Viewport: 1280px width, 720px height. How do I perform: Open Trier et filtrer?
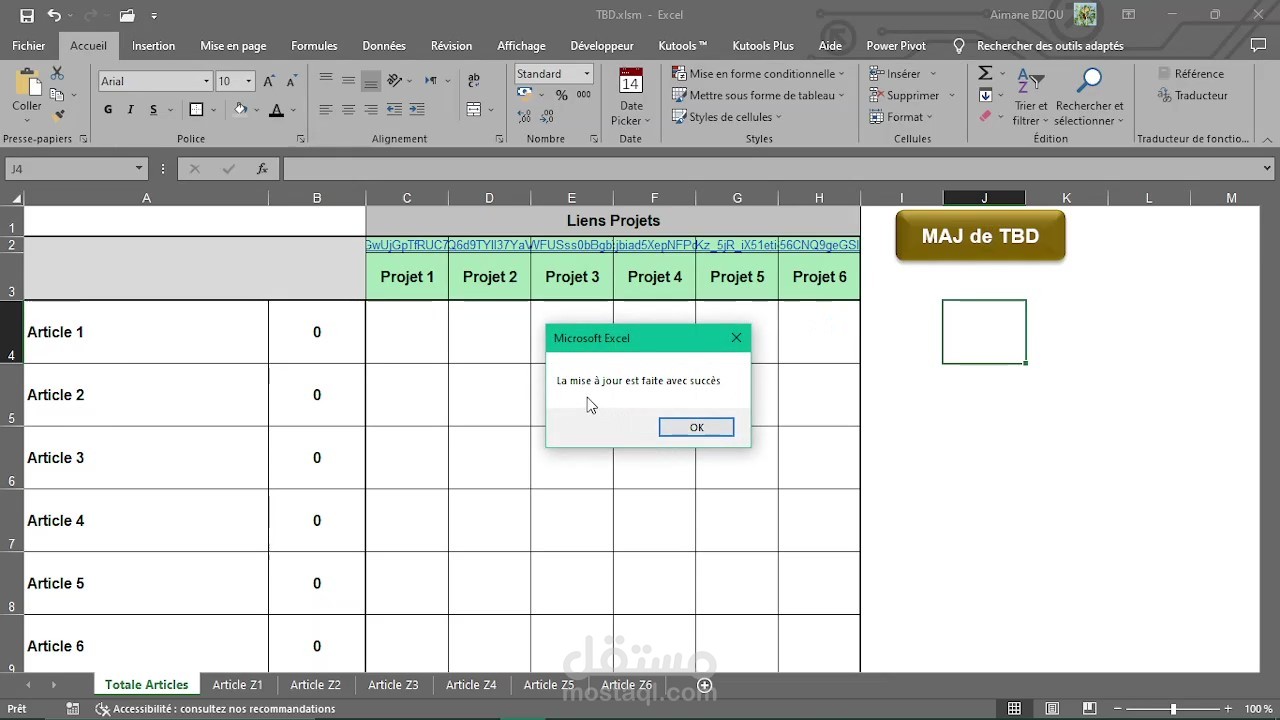[x=1031, y=98]
